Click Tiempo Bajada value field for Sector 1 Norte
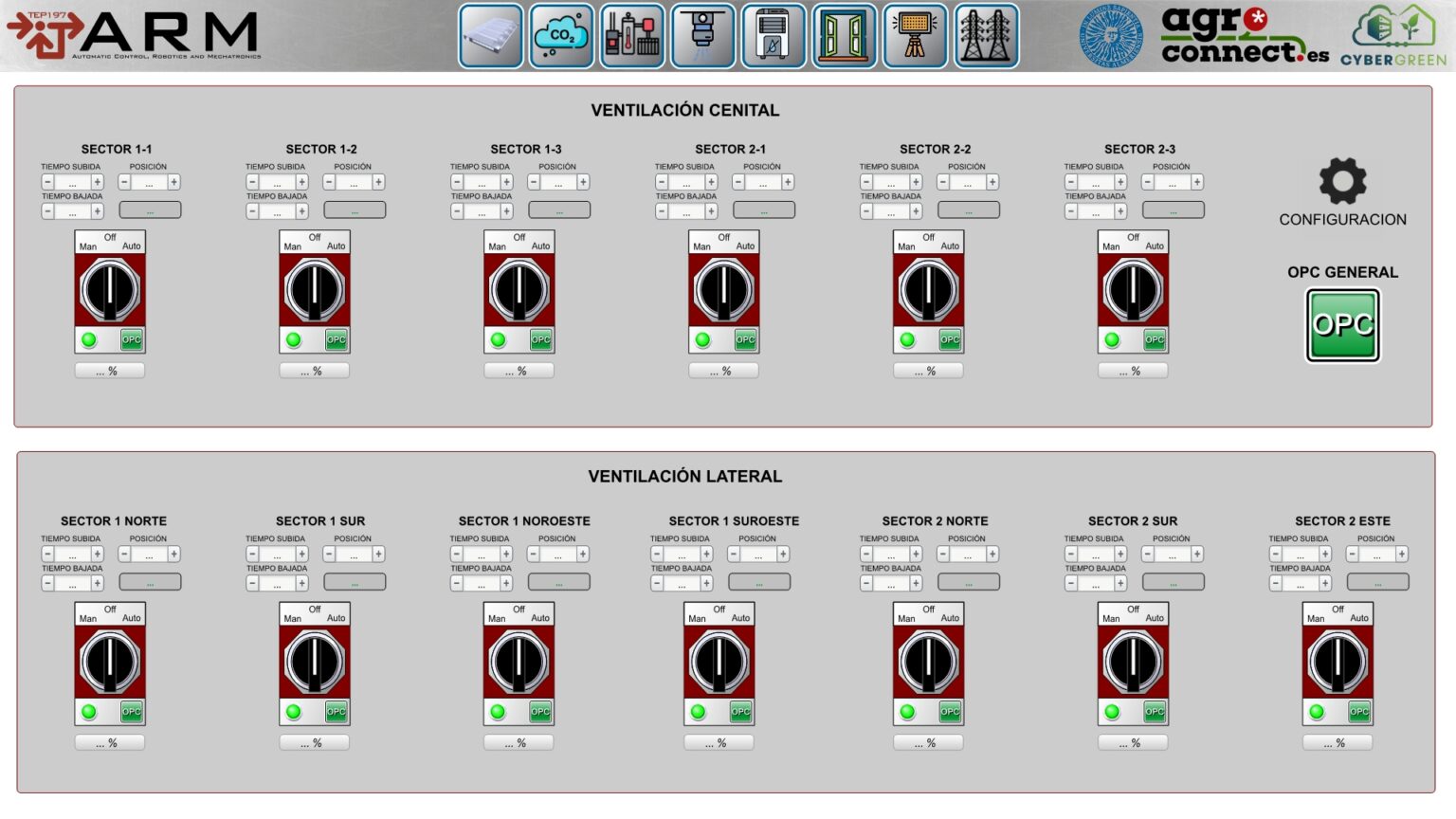1456x819 pixels. tap(72, 583)
